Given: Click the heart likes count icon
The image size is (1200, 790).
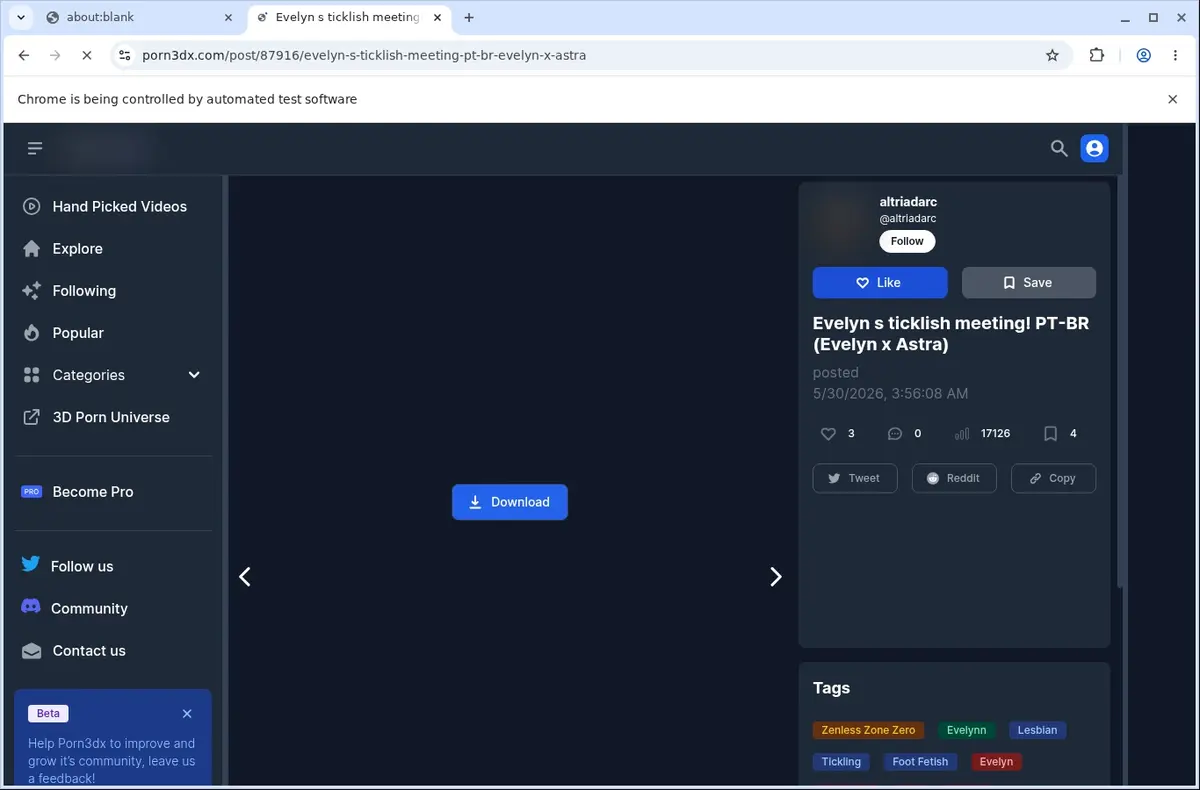Looking at the screenshot, I should (828, 434).
